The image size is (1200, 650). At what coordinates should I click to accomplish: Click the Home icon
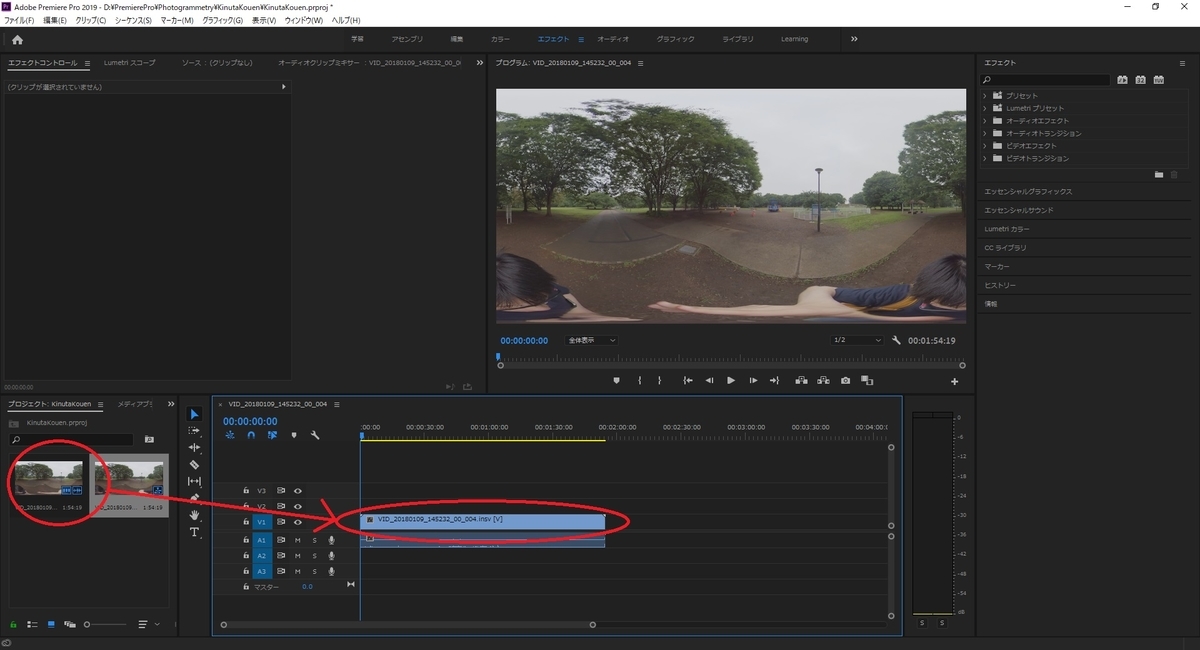(17, 40)
